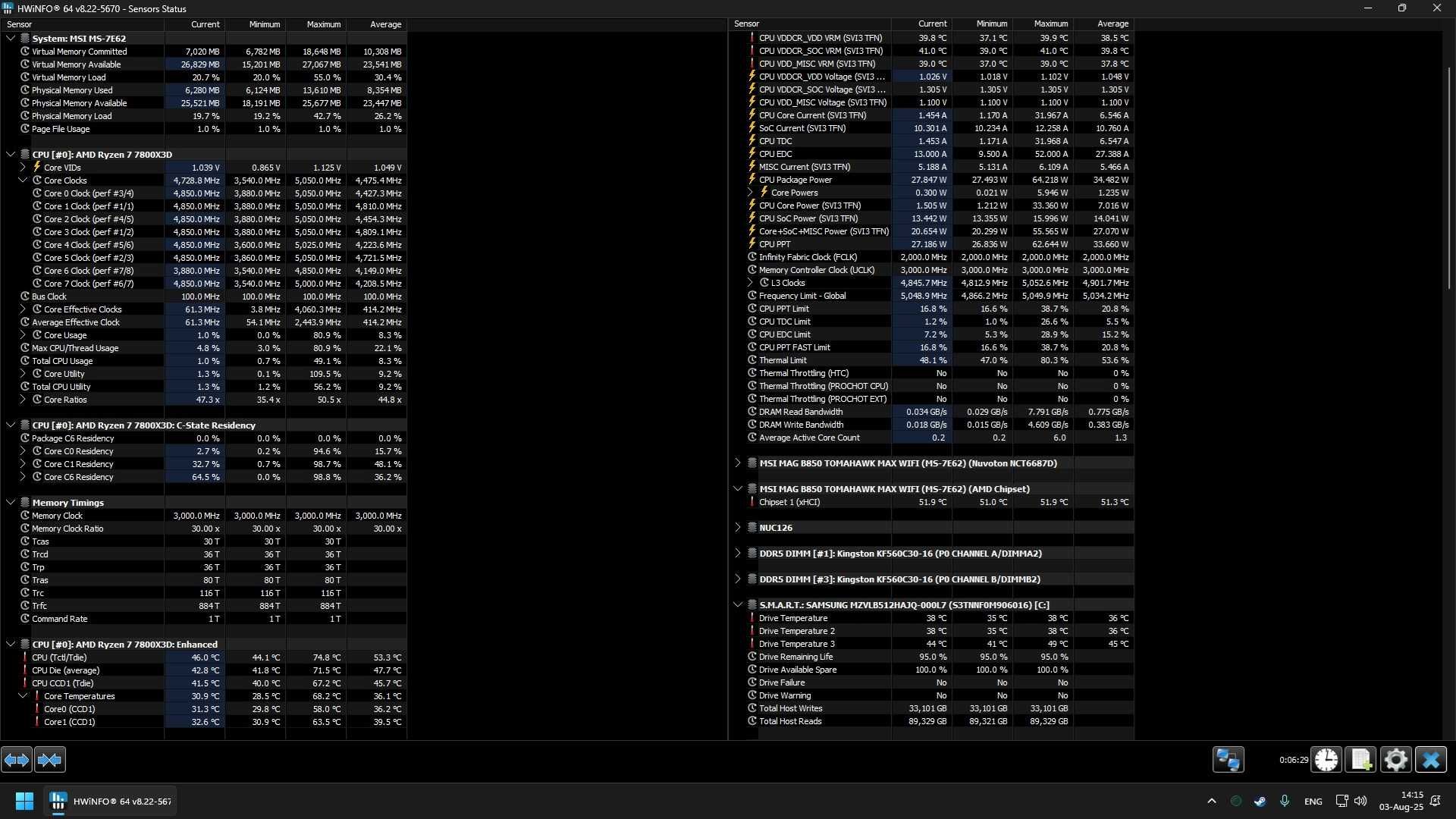The height and width of the screenshot is (819, 1456).
Task: Select the Physical Memory Used row
Action: click(203, 90)
